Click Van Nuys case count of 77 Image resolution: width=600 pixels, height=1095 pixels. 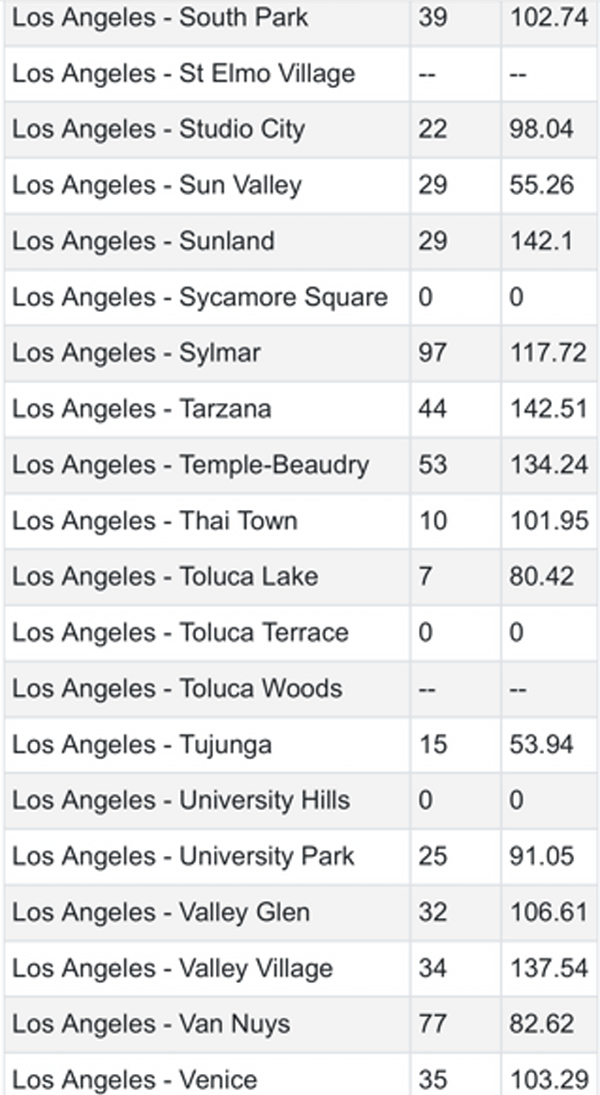click(433, 1025)
